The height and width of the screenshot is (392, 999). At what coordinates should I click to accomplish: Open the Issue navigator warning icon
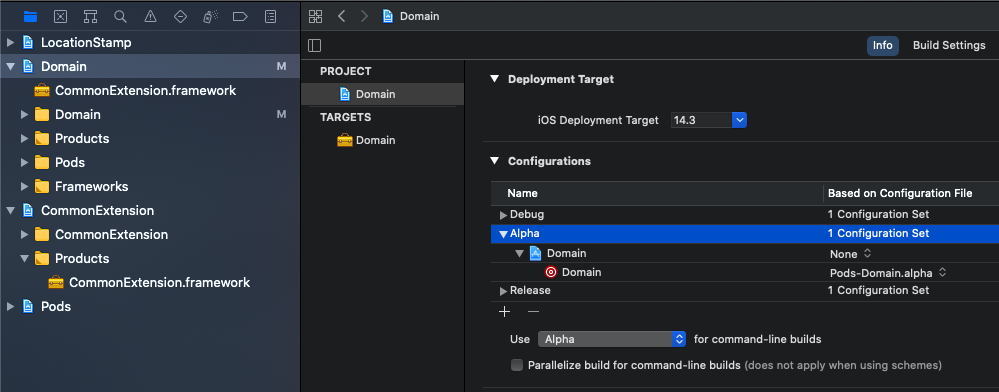click(150, 17)
